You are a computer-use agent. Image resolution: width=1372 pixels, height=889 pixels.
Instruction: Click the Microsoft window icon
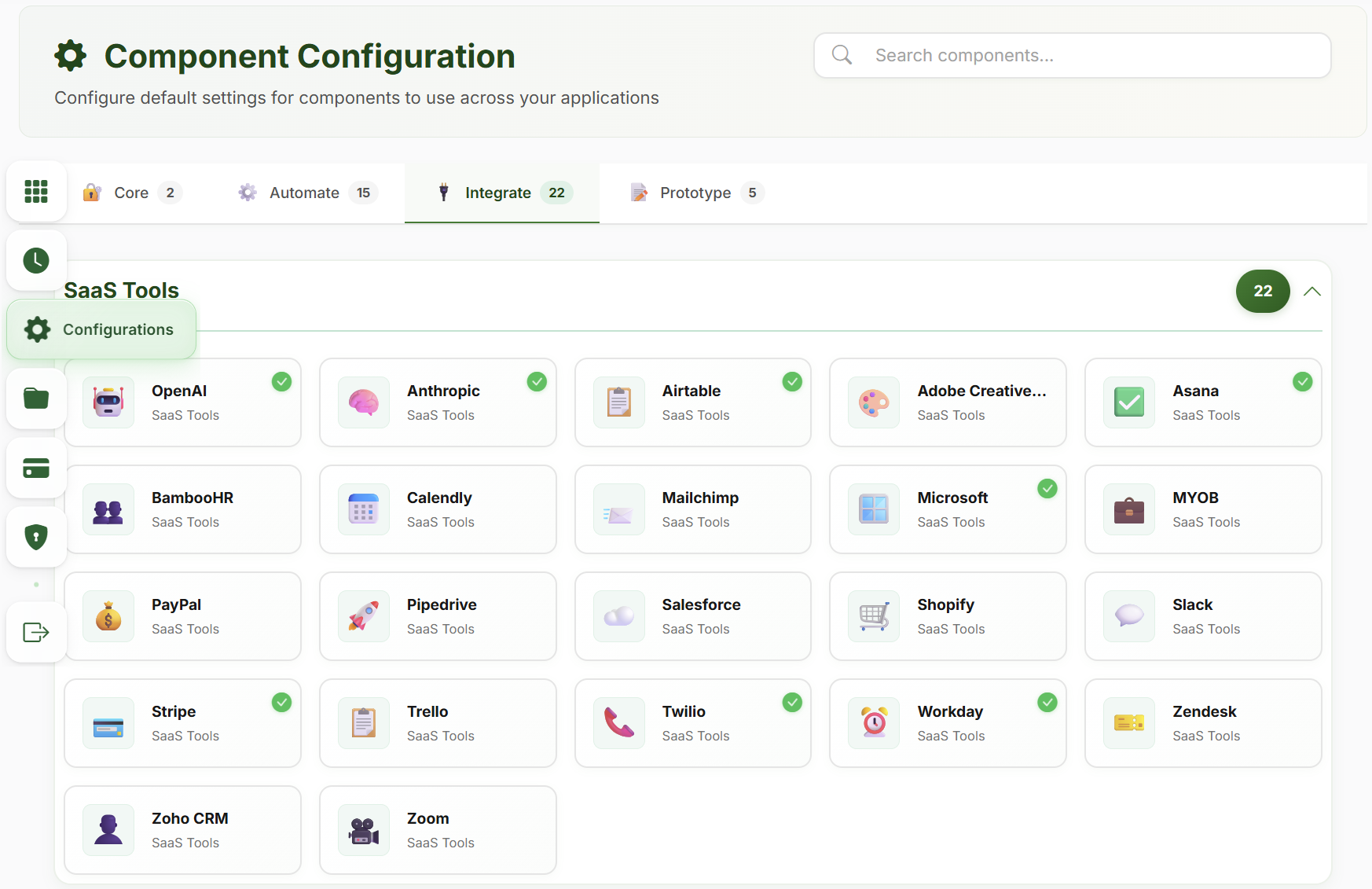(x=874, y=509)
